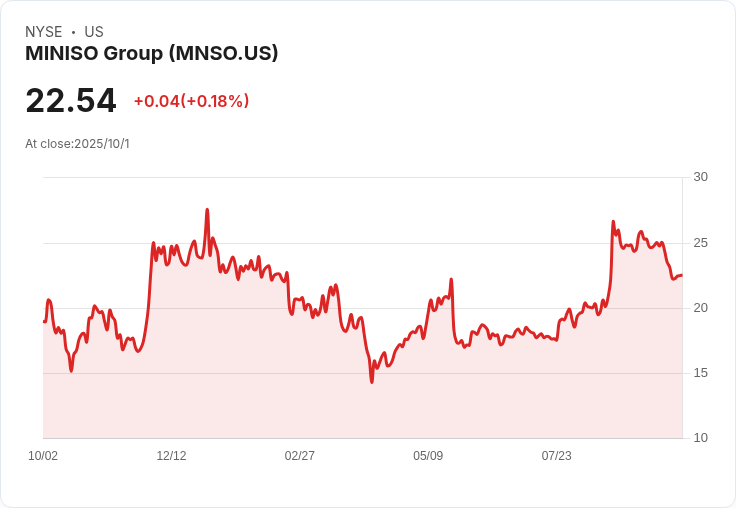Select the NYSE exchange label
736x508 pixels.
point(44,32)
